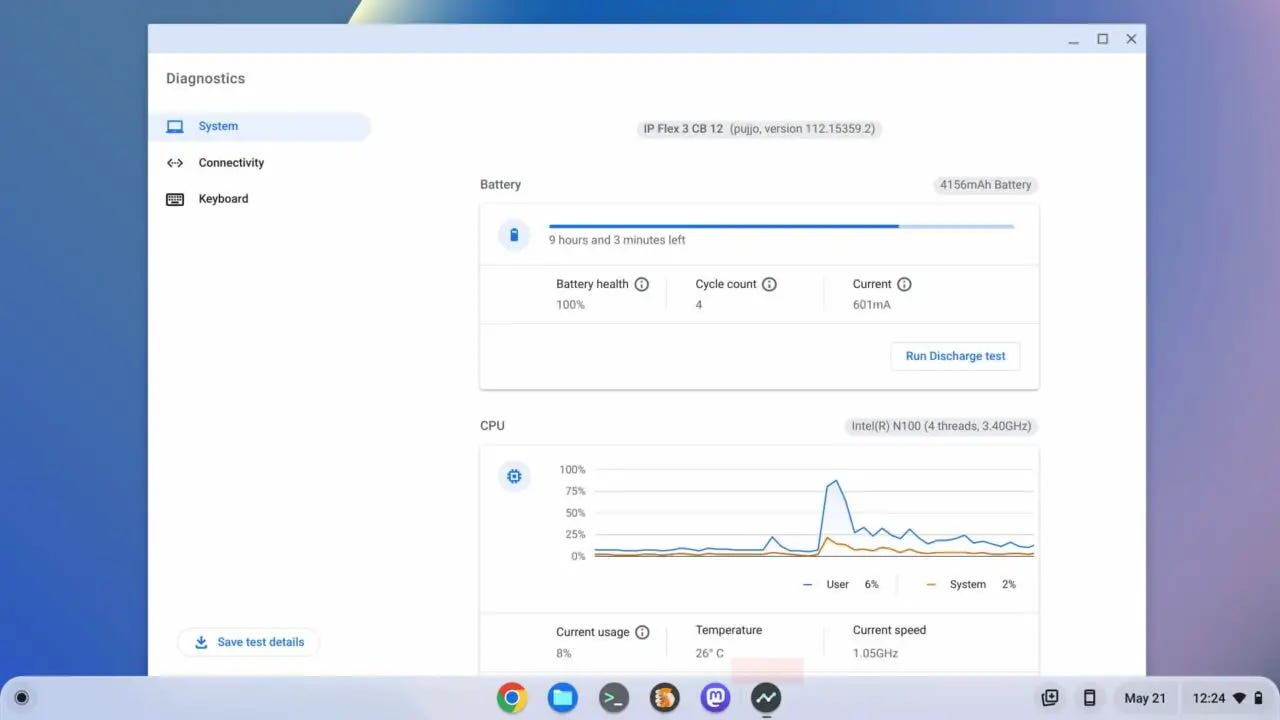The width and height of the screenshot is (1280, 720).
Task: Minimize the Diagnostics window
Action: click(x=1073, y=39)
